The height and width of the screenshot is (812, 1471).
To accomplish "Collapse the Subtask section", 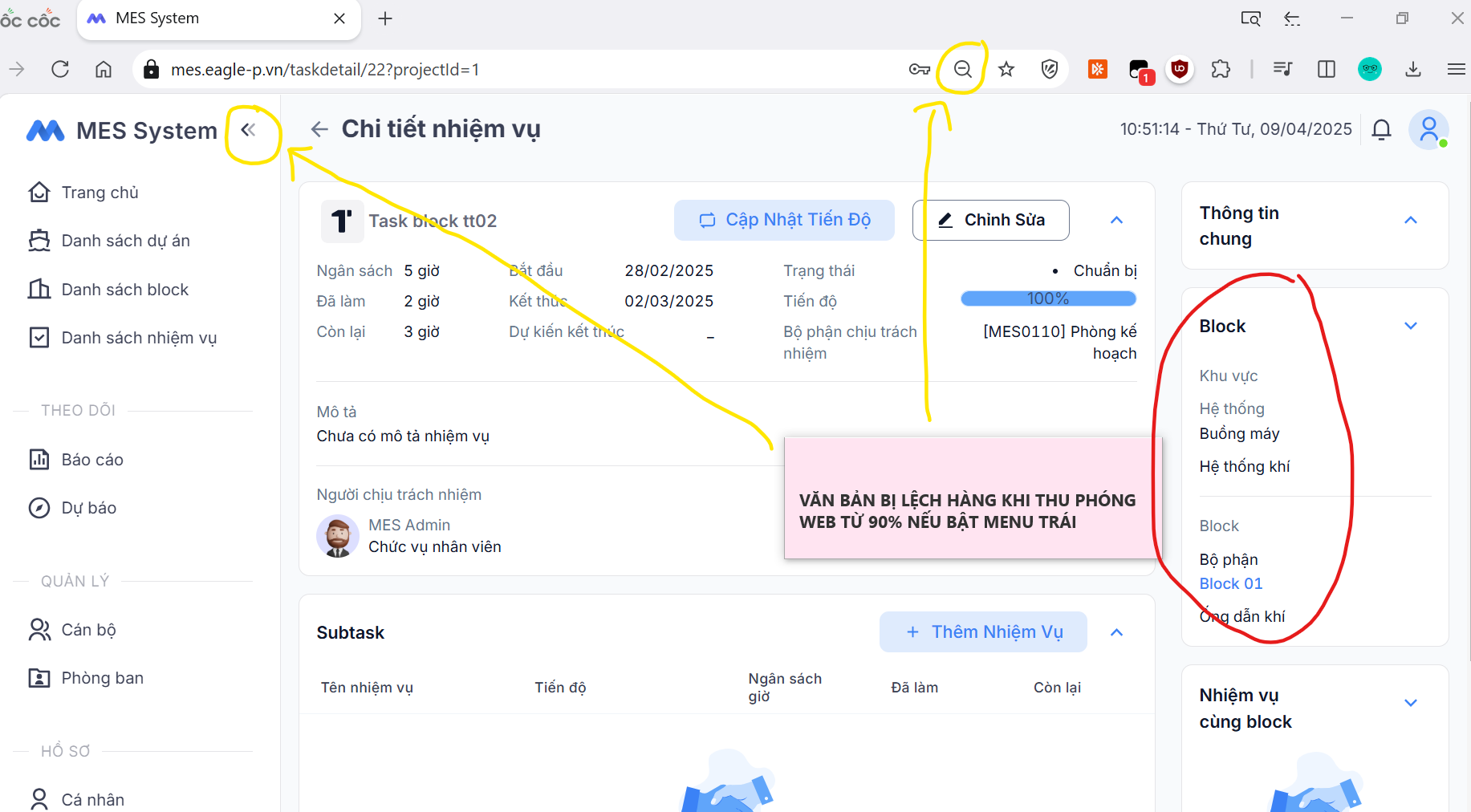I will click(1116, 632).
